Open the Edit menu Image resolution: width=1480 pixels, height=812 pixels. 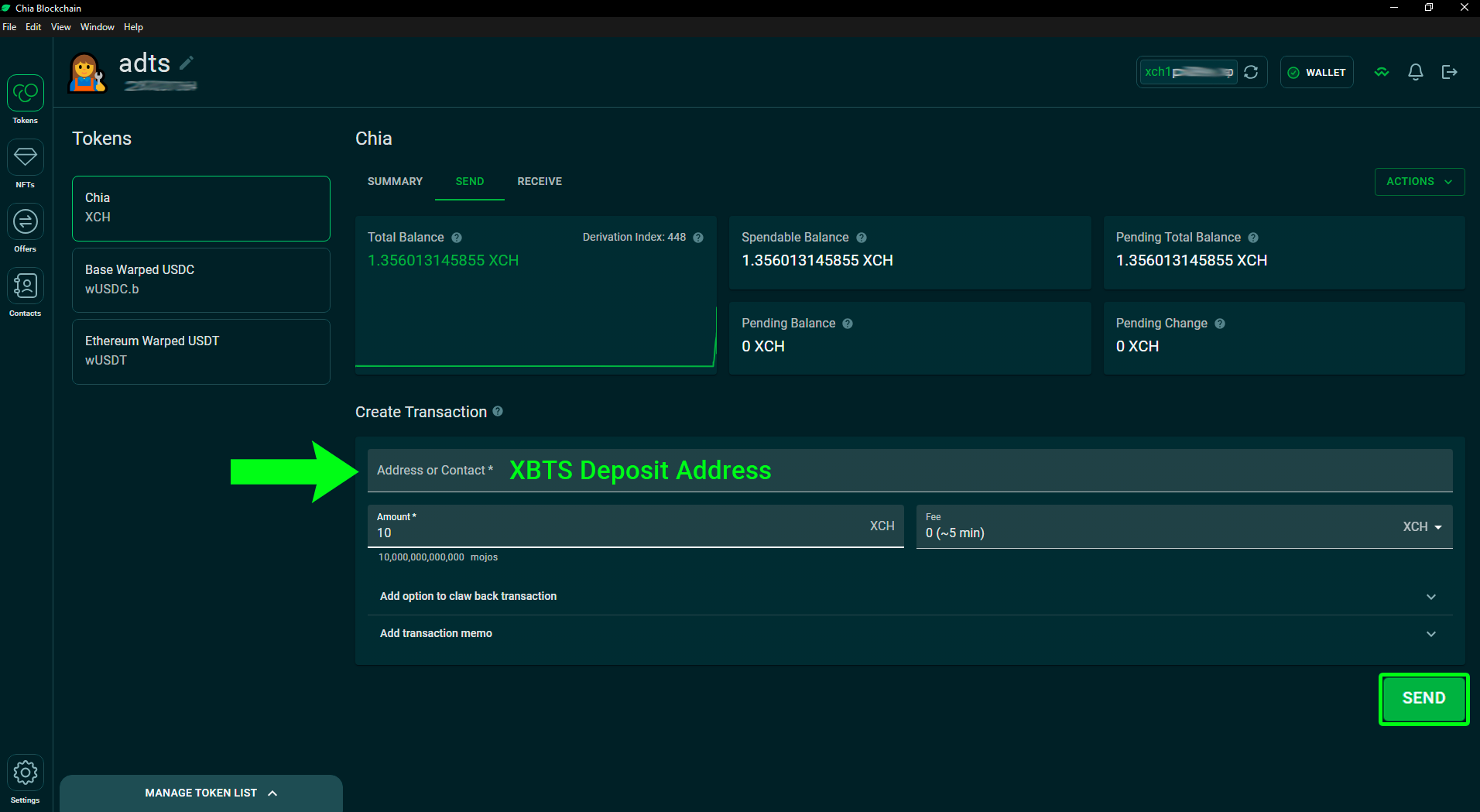click(x=33, y=27)
